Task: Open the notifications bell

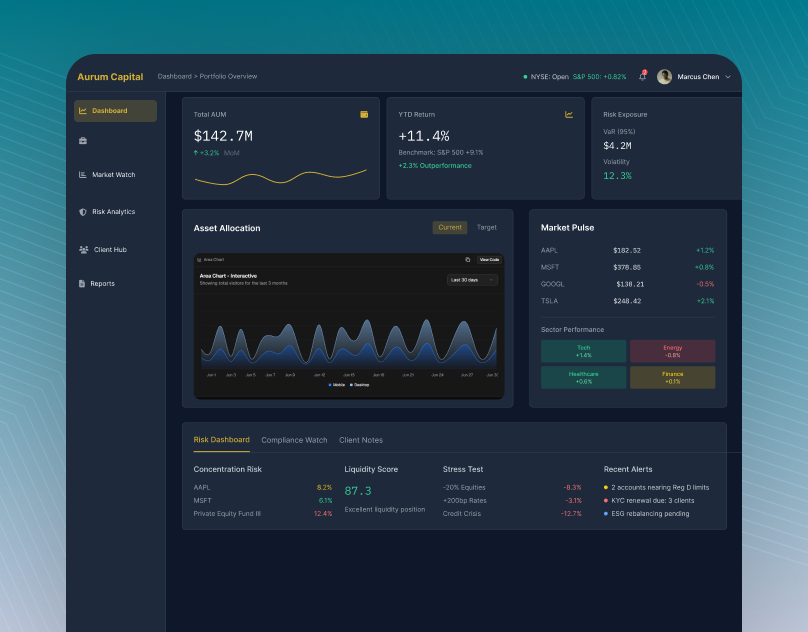Action: tap(643, 76)
